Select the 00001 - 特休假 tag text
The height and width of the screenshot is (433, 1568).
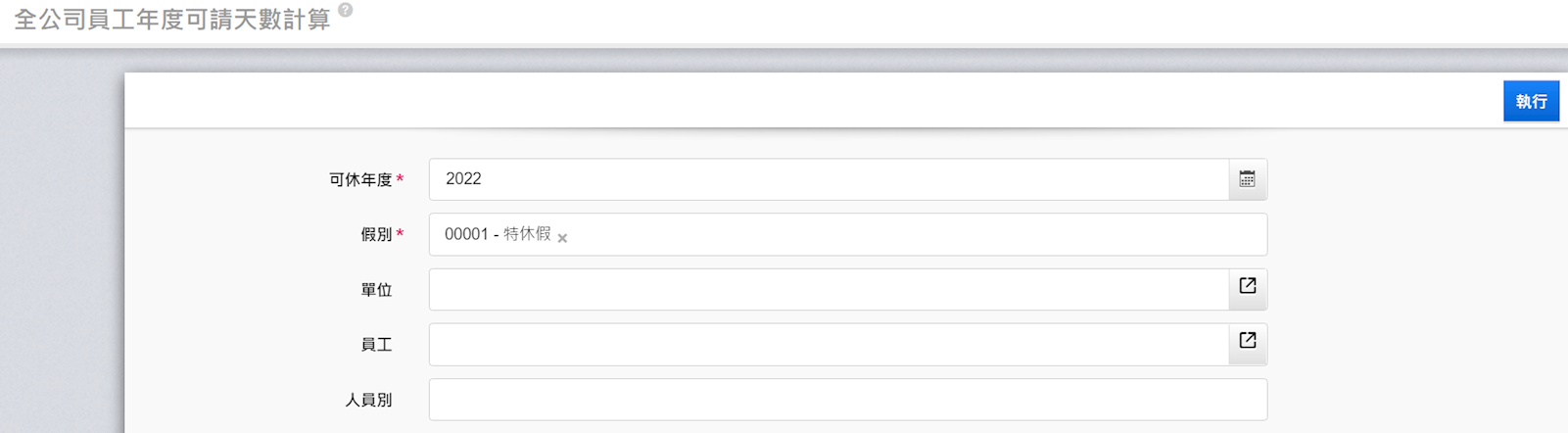click(498, 234)
